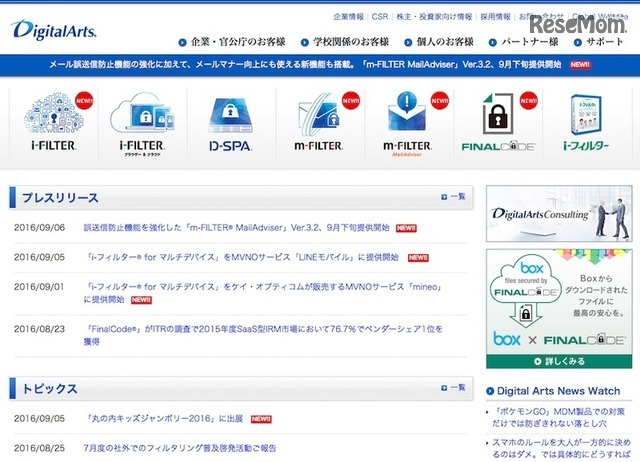
Task: Open 一覧 list for プレスリリース
Action: click(x=453, y=197)
